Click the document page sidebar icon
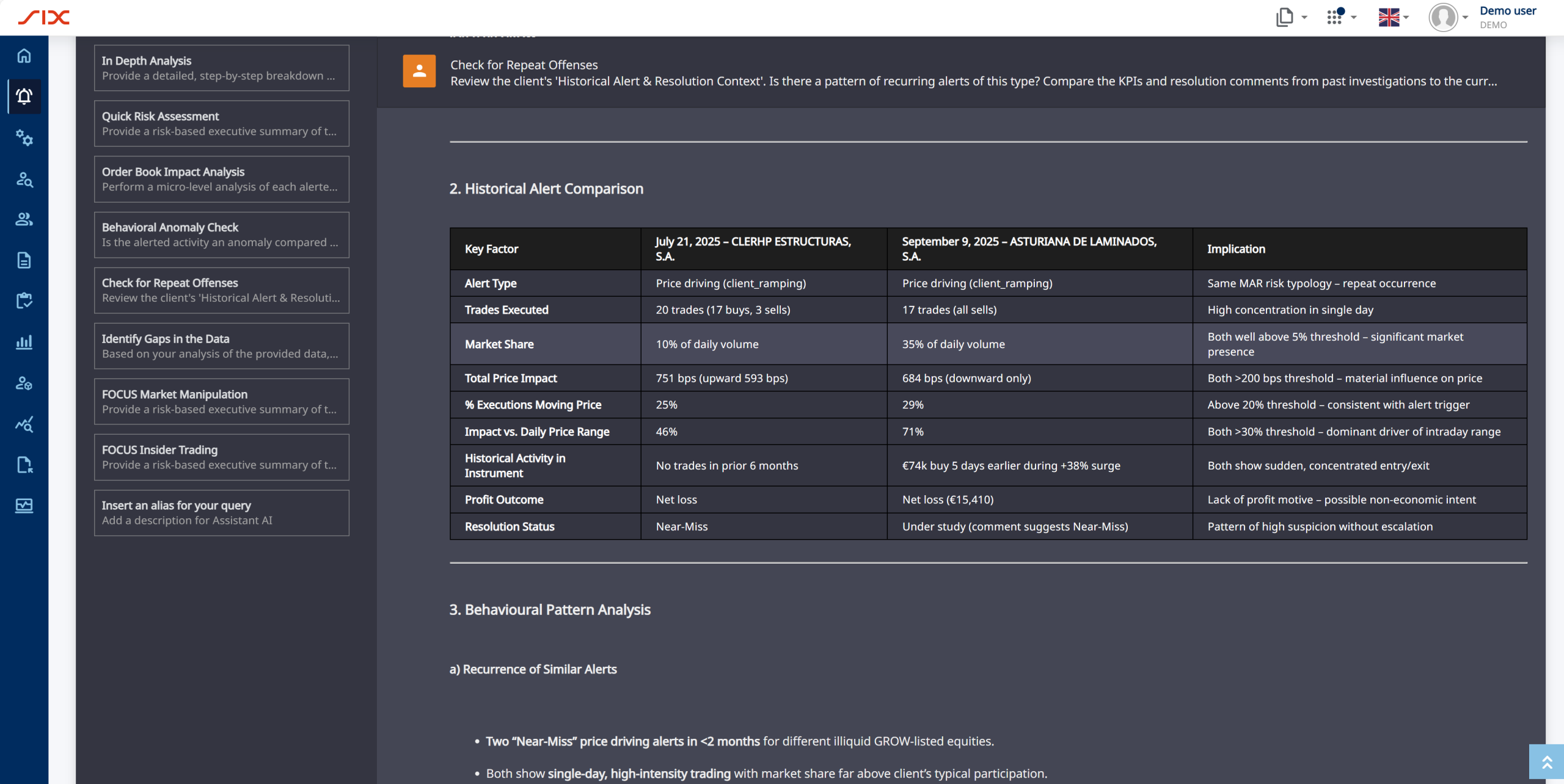The image size is (1564, 784). click(24, 260)
